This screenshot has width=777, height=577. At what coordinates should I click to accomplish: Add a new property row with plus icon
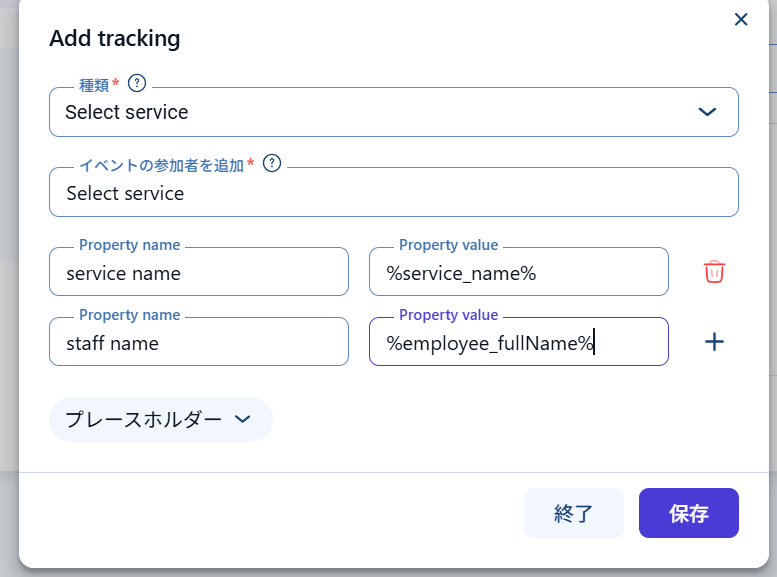714,342
